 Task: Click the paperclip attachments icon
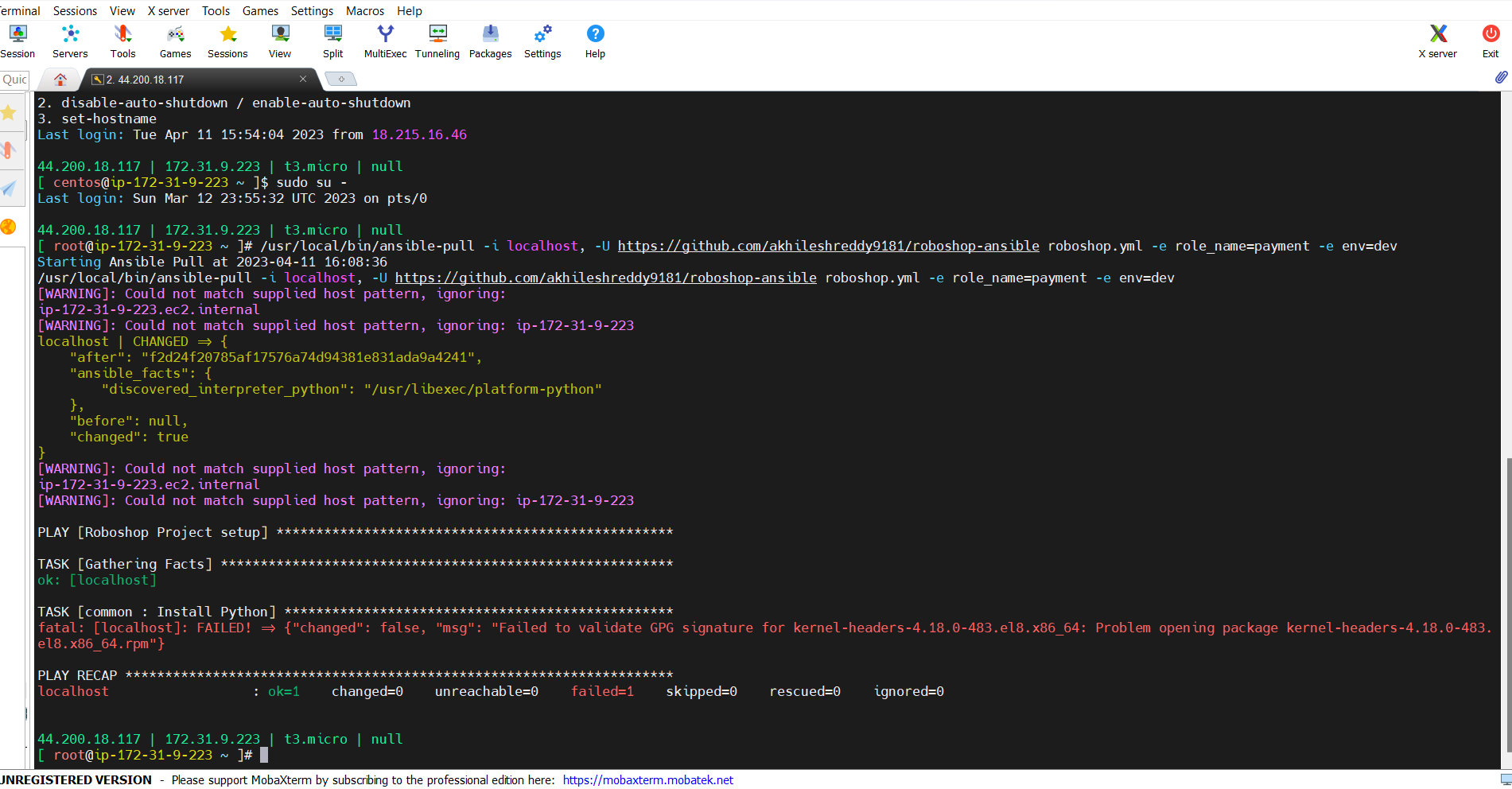click(x=1500, y=78)
